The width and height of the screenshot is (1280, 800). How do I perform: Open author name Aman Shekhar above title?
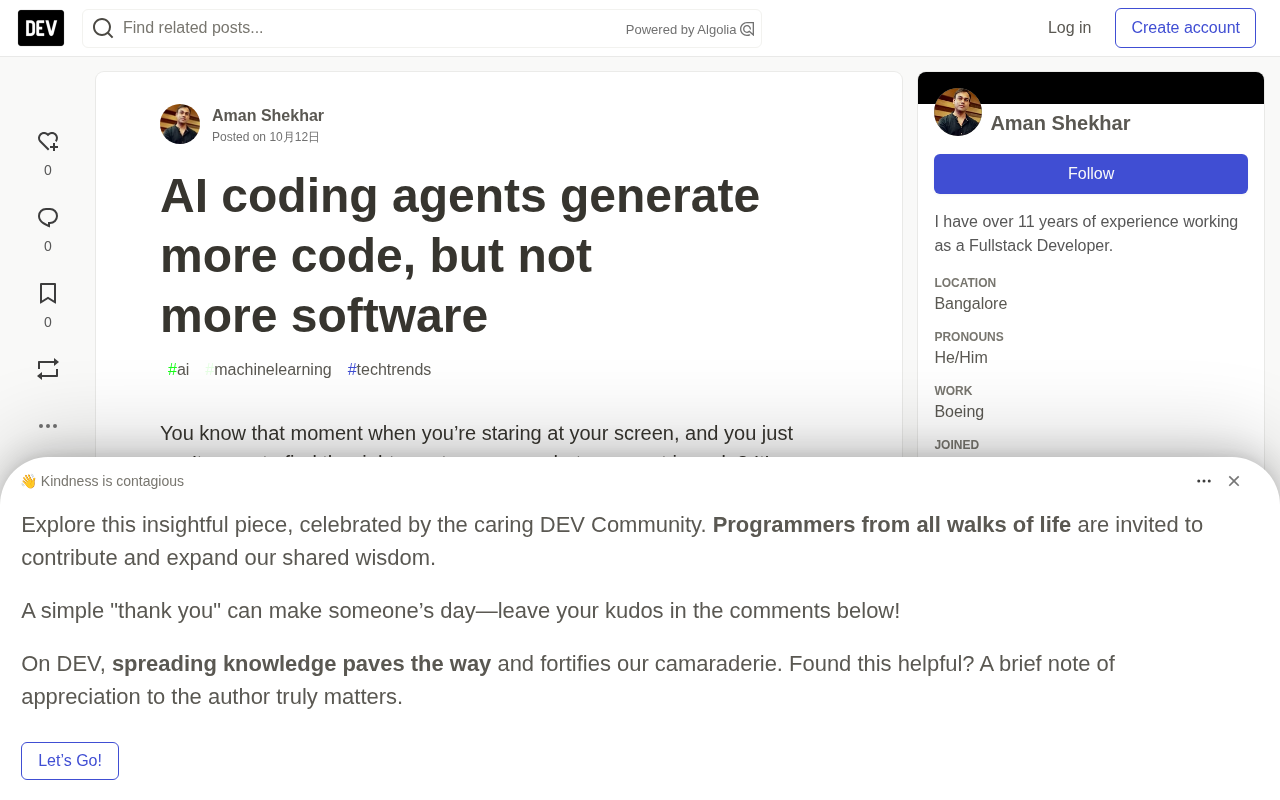(268, 116)
